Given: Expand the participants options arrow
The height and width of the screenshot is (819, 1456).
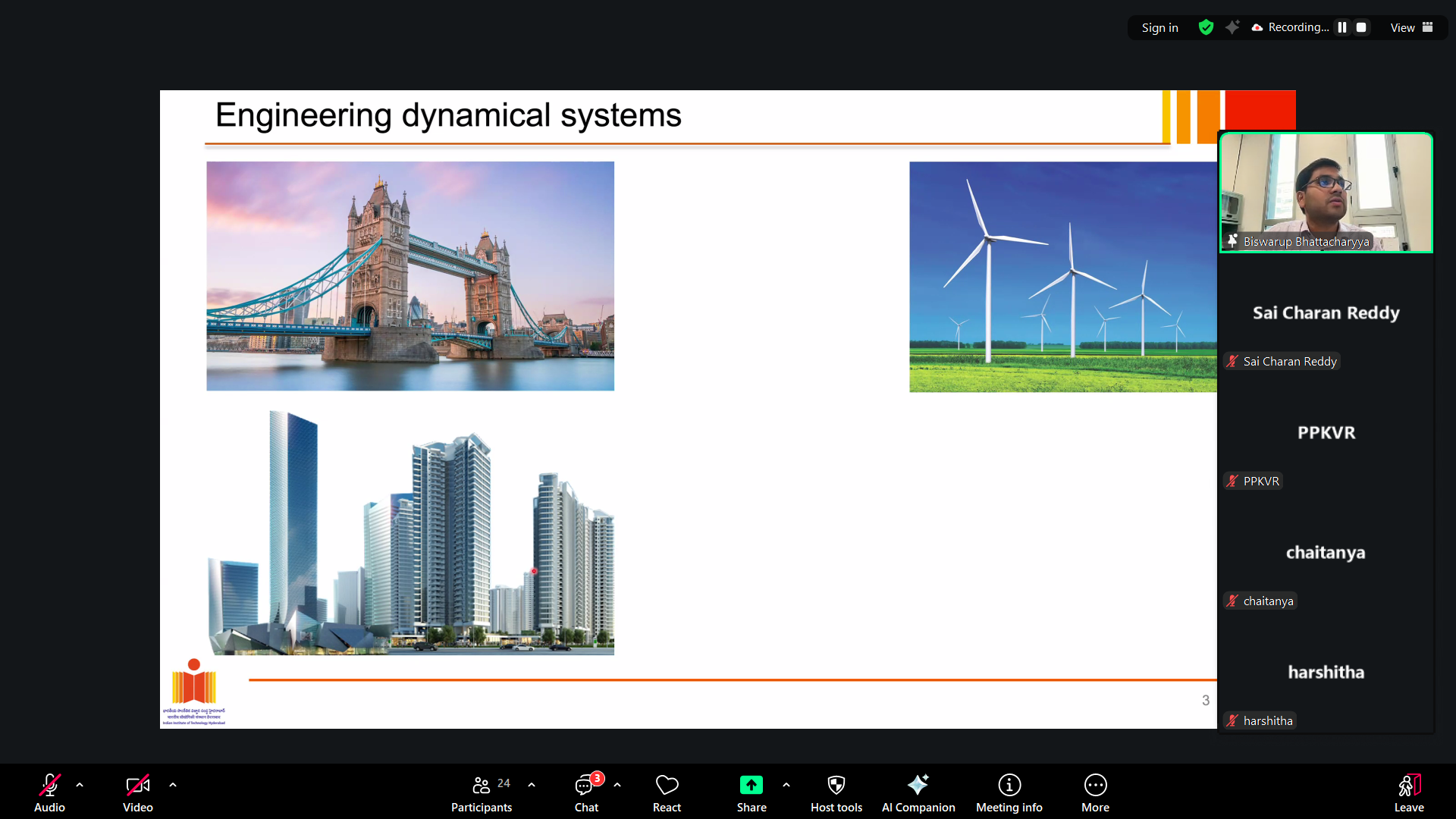Looking at the screenshot, I should tap(532, 785).
